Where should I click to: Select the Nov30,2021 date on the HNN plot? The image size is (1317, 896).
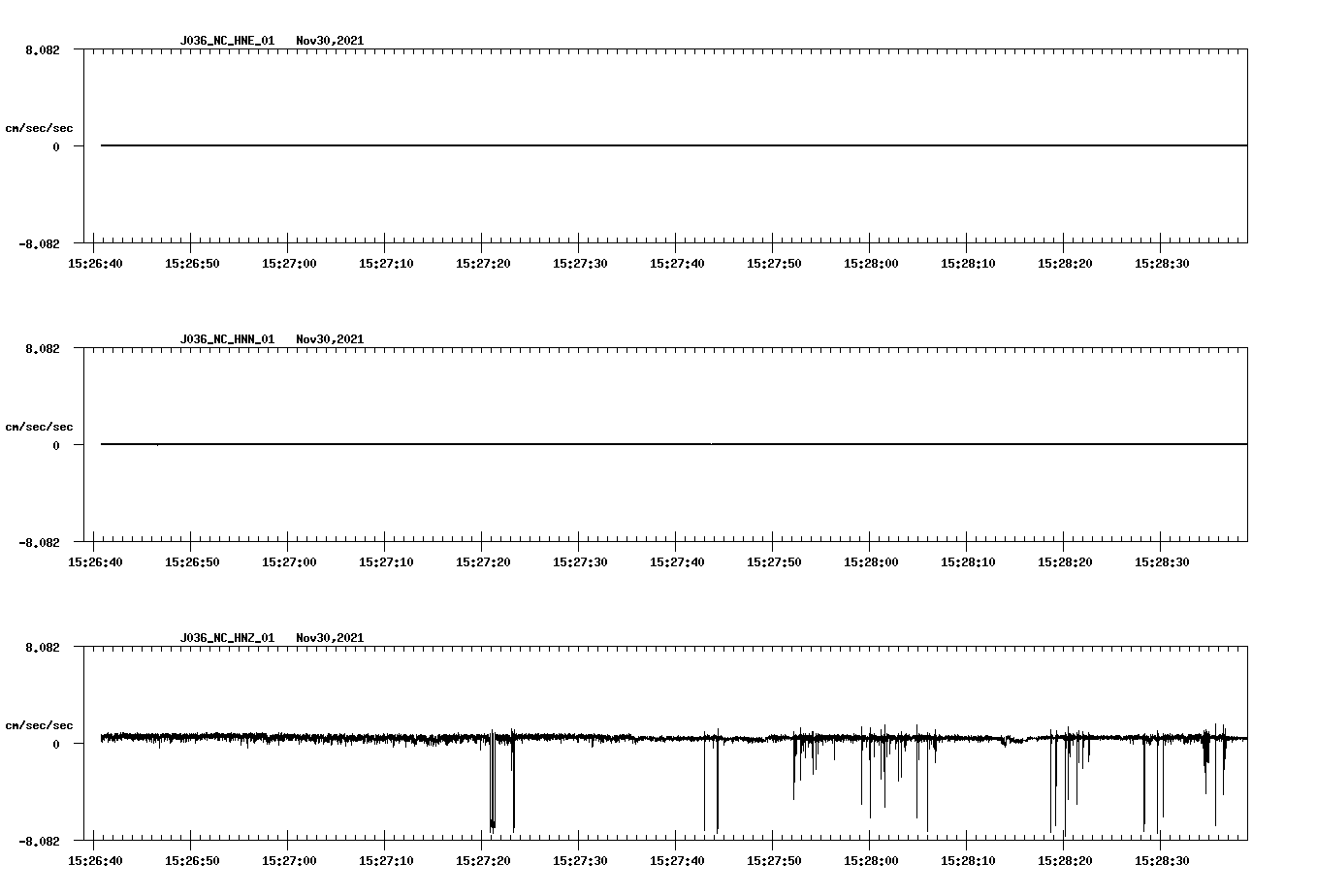click(330, 339)
